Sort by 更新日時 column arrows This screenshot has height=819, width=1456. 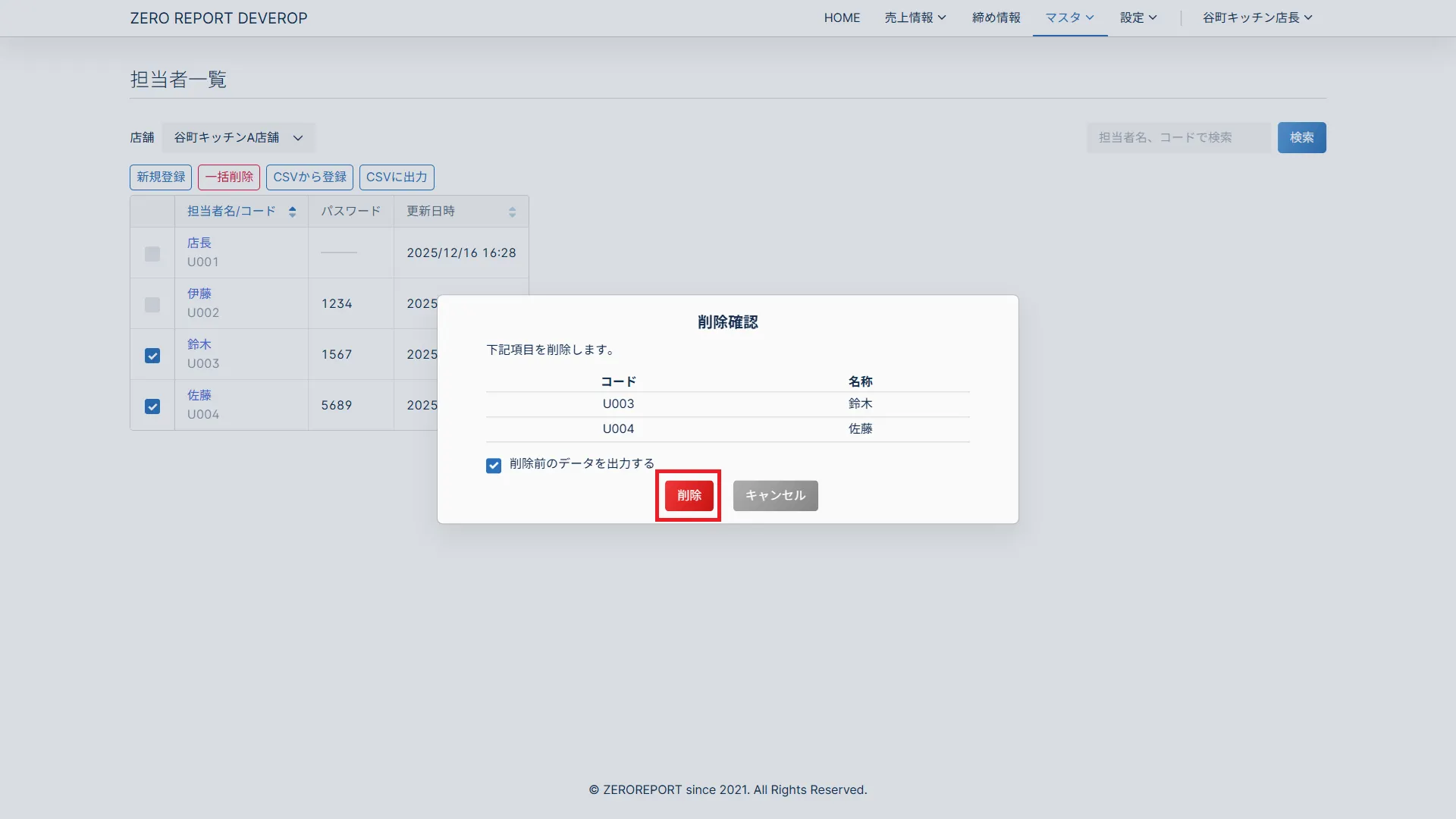(512, 212)
